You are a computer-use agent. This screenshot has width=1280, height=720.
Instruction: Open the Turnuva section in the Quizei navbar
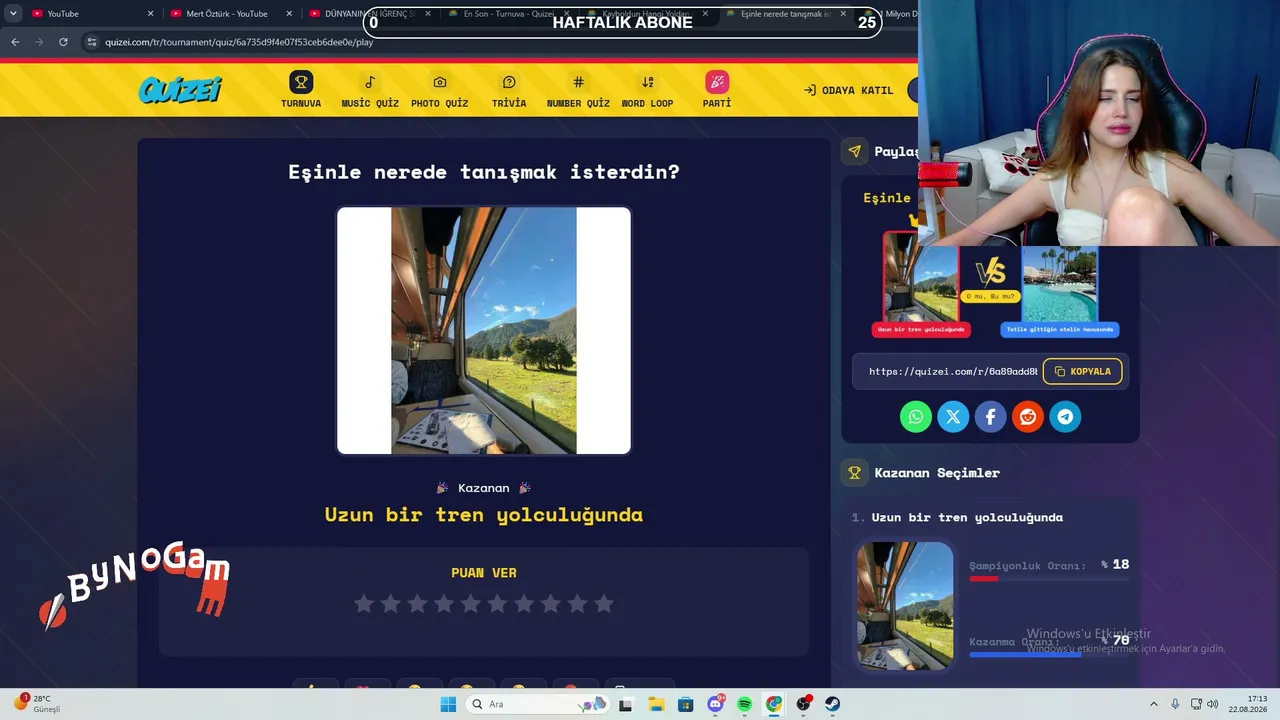click(x=301, y=90)
